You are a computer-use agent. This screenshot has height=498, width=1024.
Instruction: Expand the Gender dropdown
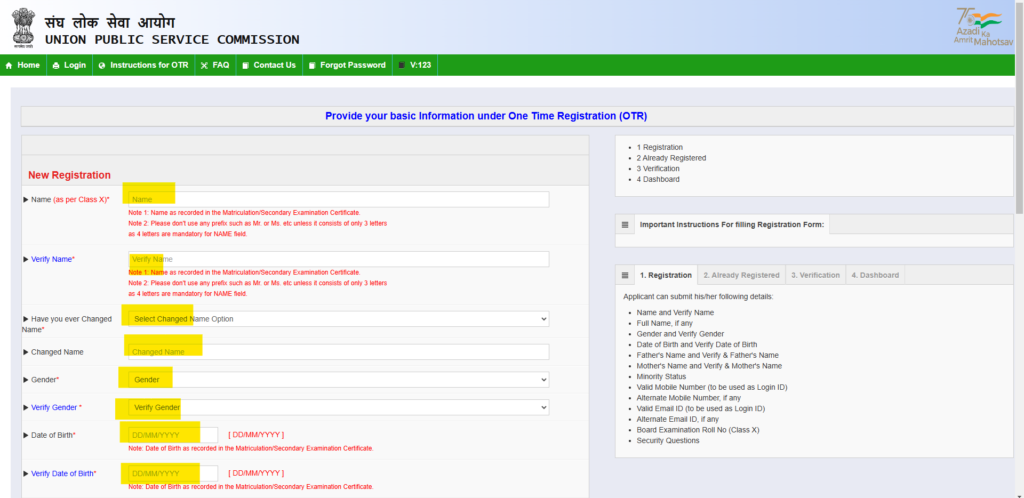click(338, 380)
